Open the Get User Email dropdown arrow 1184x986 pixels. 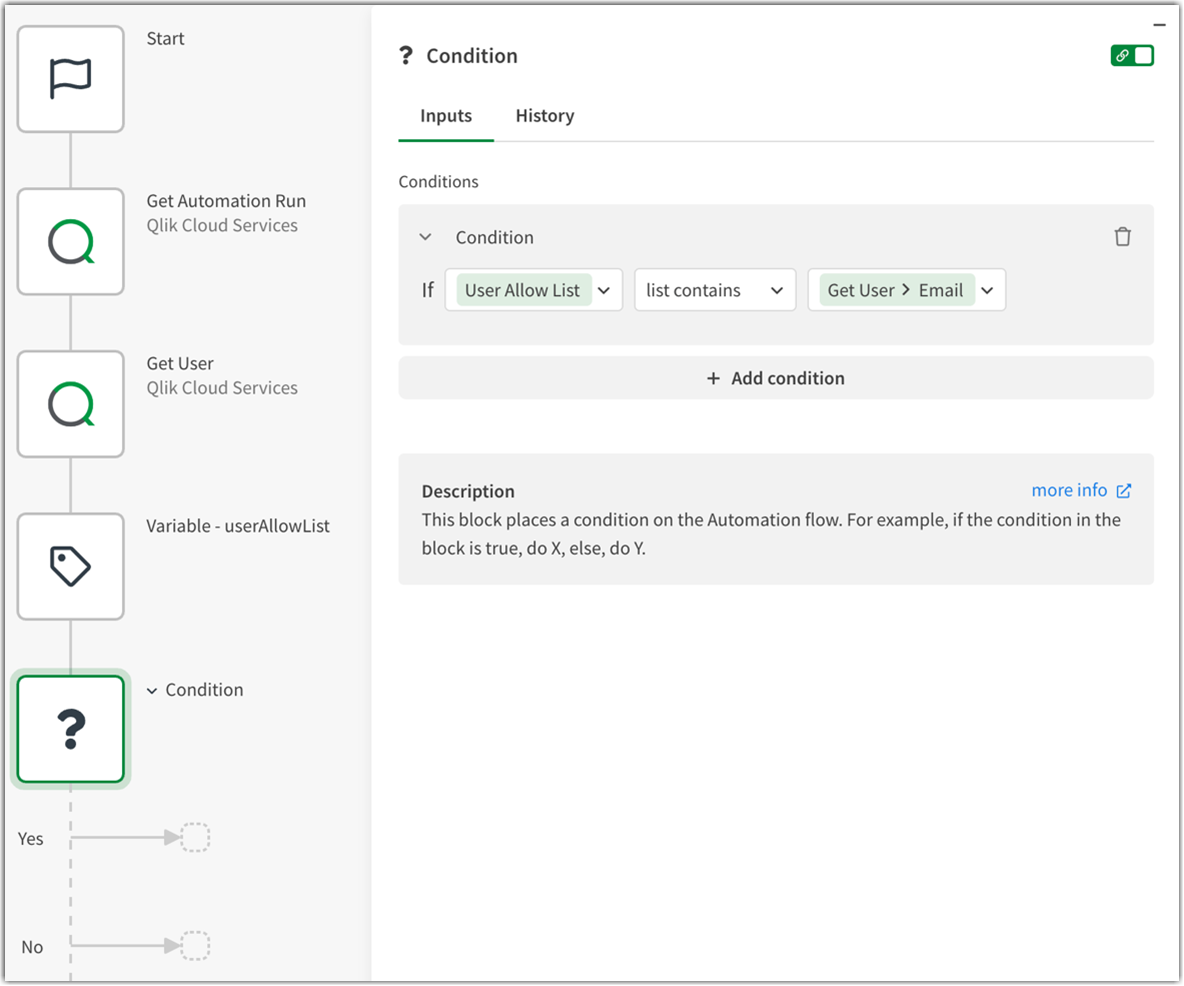pyautogui.click(x=988, y=290)
